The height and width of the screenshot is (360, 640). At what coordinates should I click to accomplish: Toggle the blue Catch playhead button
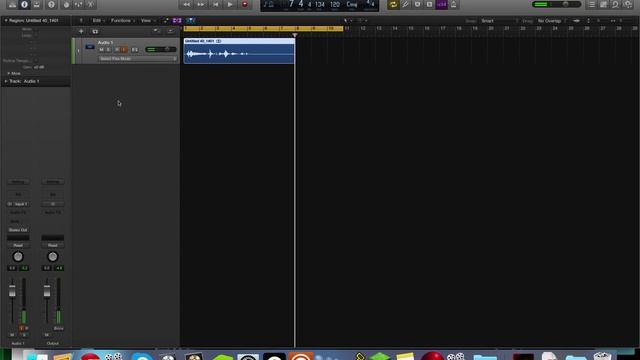pos(191,20)
